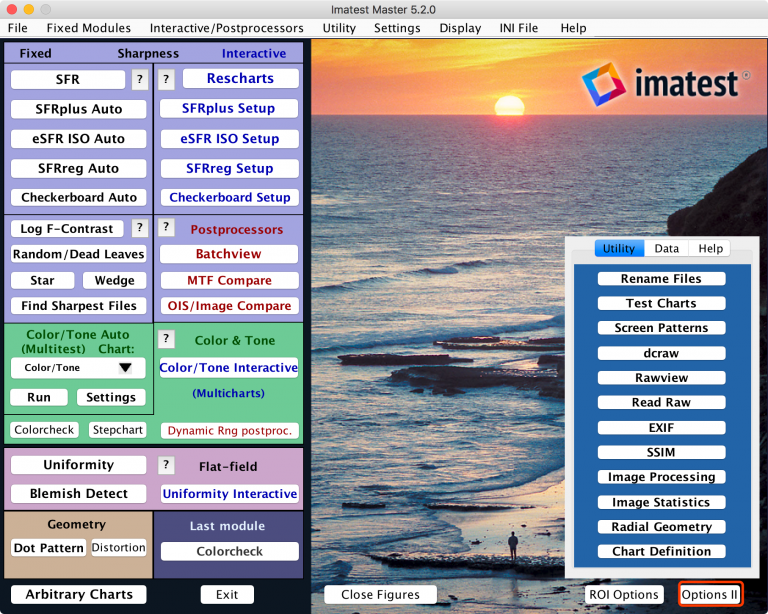The image size is (768, 614).
Task: Click the question mark beside Postprocessors label
Action: point(167,228)
